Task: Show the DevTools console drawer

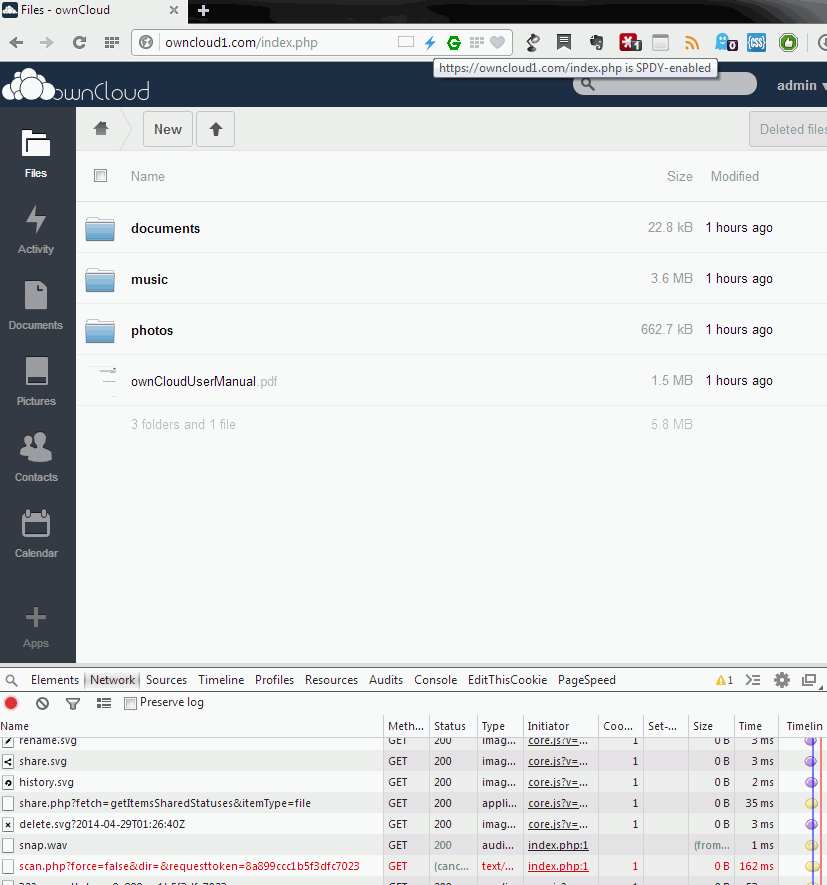Action: point(753,680)
